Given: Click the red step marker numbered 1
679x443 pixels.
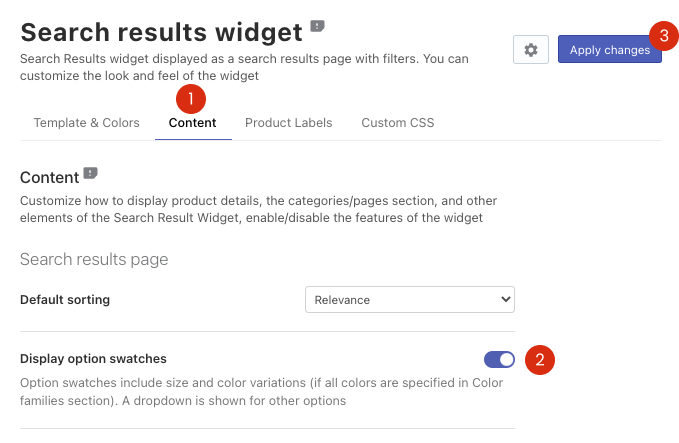Looking at the screenshot, I should pos(191,99).
